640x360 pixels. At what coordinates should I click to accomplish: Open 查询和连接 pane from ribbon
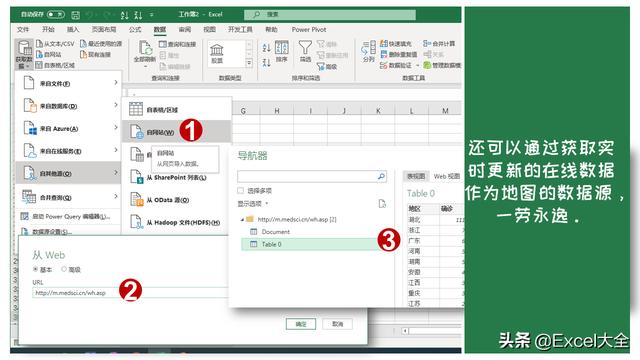[178, 44]
